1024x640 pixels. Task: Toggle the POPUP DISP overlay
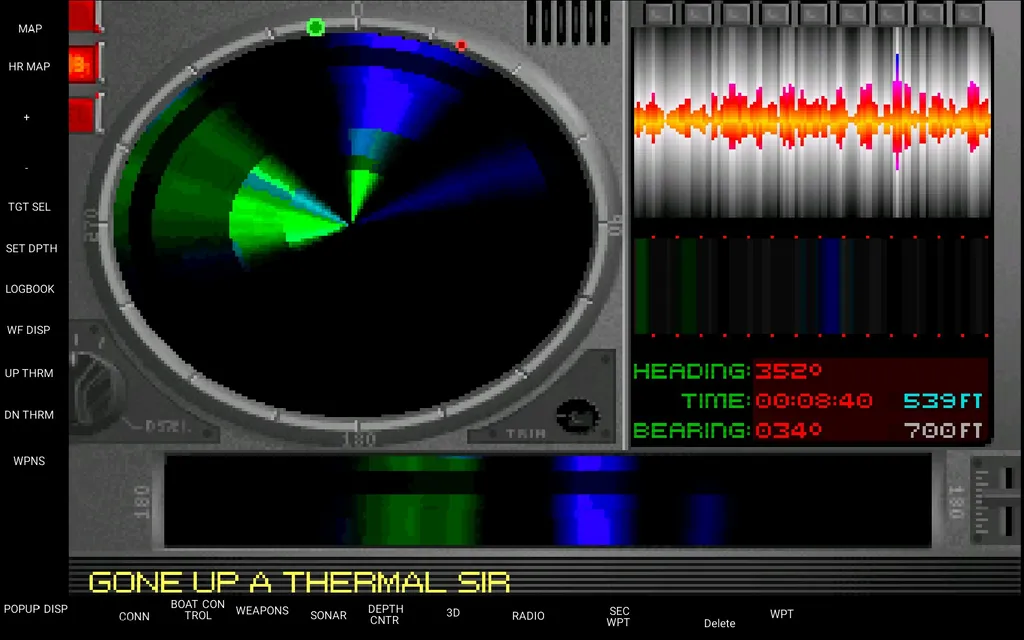click(x=35, y=609)
